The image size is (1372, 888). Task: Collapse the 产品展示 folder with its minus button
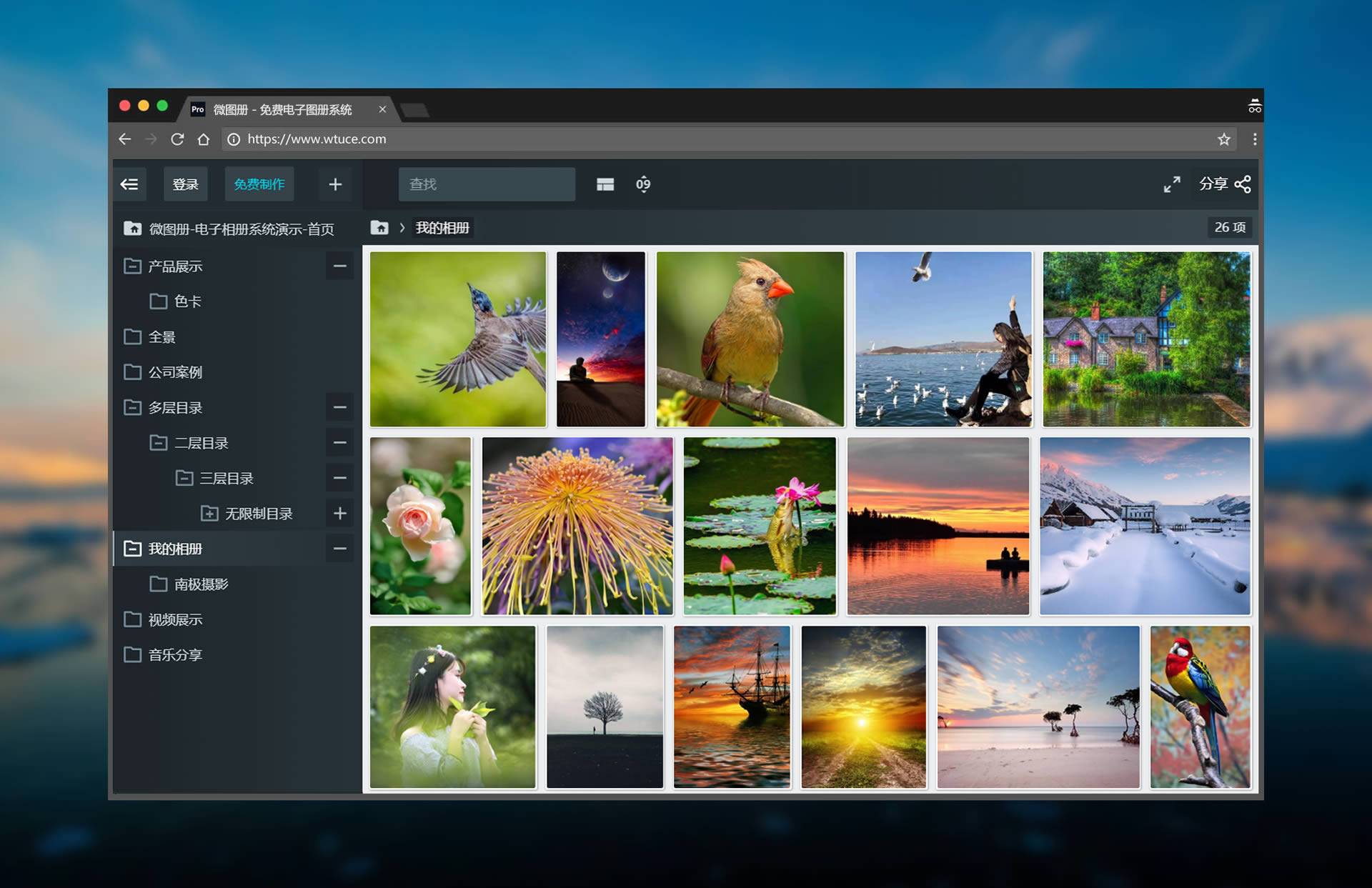[340, 266]
